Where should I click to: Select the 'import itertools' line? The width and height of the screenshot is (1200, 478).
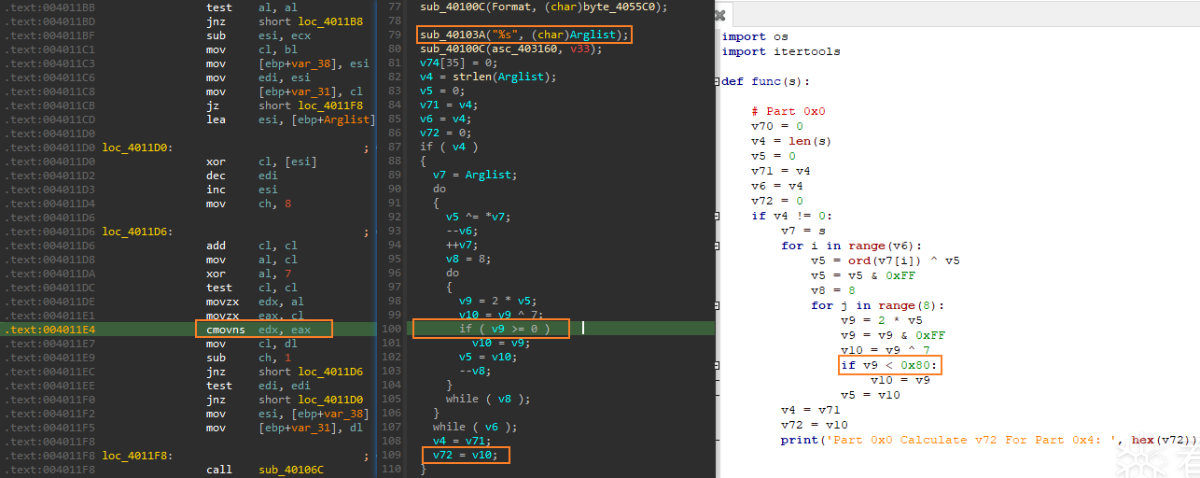pyautogui.click(x=781, y=51)
